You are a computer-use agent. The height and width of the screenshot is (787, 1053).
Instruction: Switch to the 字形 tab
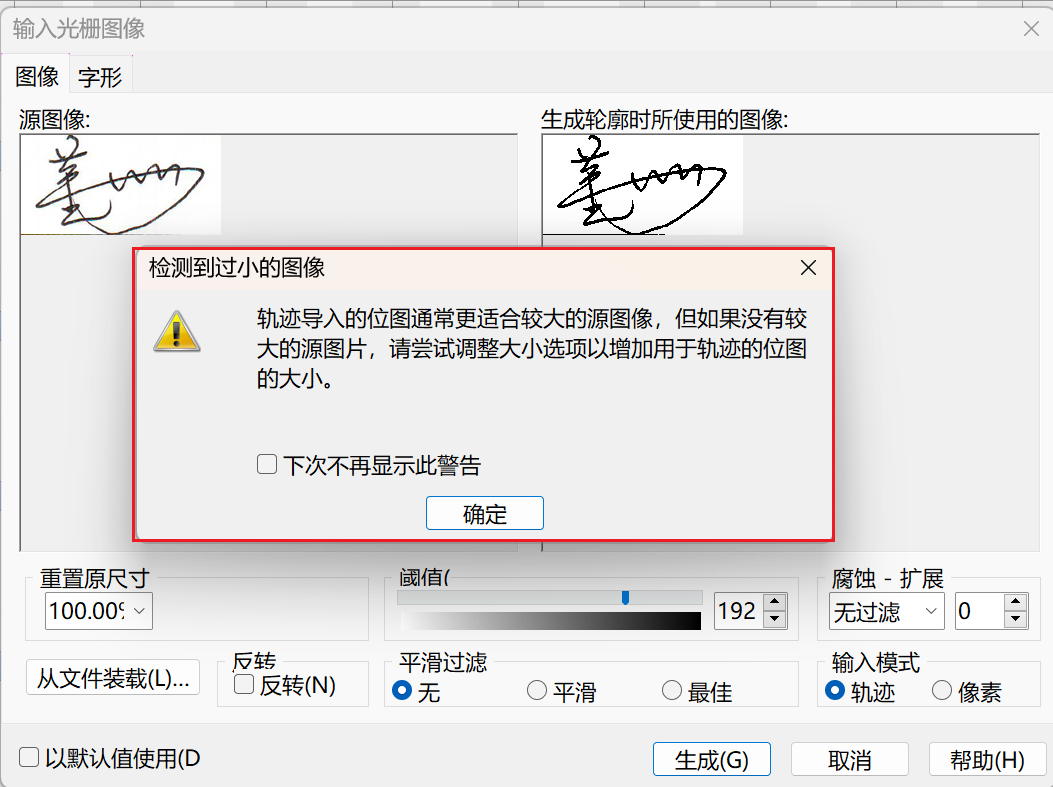coord(100,77)
